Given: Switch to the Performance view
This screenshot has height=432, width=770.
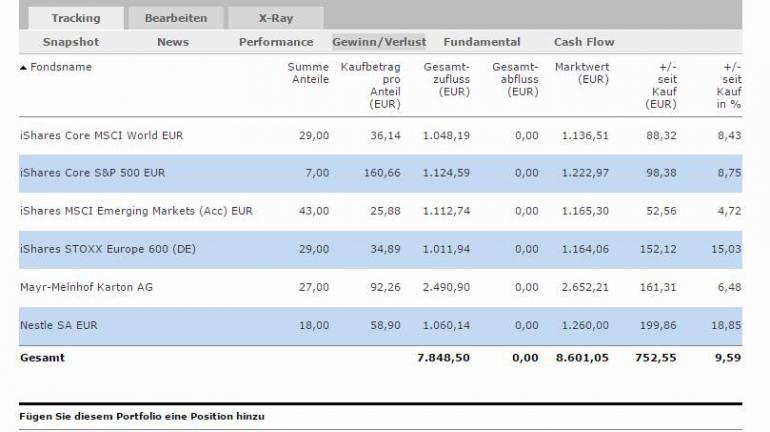Looking at the screenshot, I should pos(276,42).
